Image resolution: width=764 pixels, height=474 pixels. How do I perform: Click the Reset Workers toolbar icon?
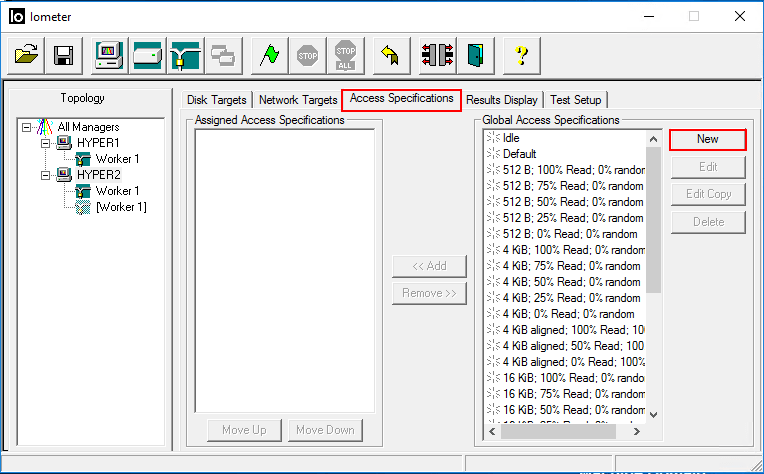391,56
